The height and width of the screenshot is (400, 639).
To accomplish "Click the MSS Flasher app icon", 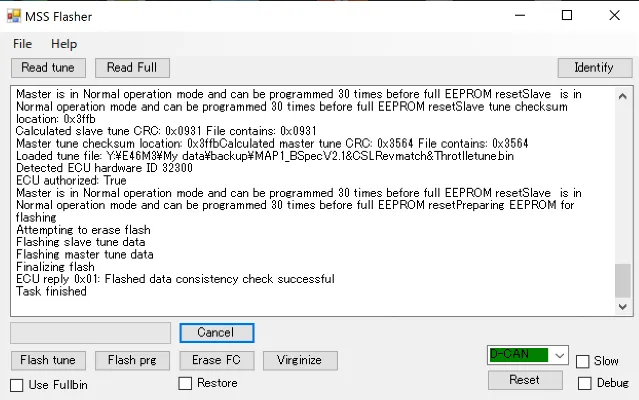I will (14, 16).
